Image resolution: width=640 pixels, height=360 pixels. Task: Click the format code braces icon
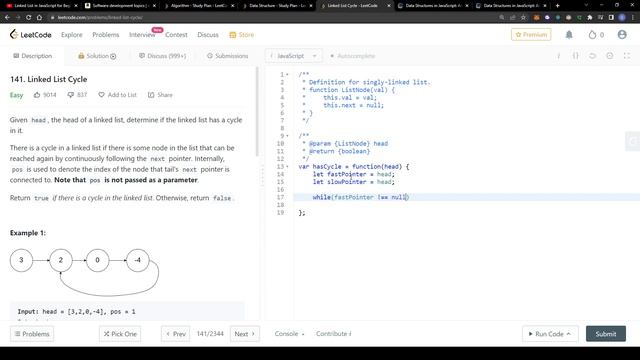pos(576,56)
